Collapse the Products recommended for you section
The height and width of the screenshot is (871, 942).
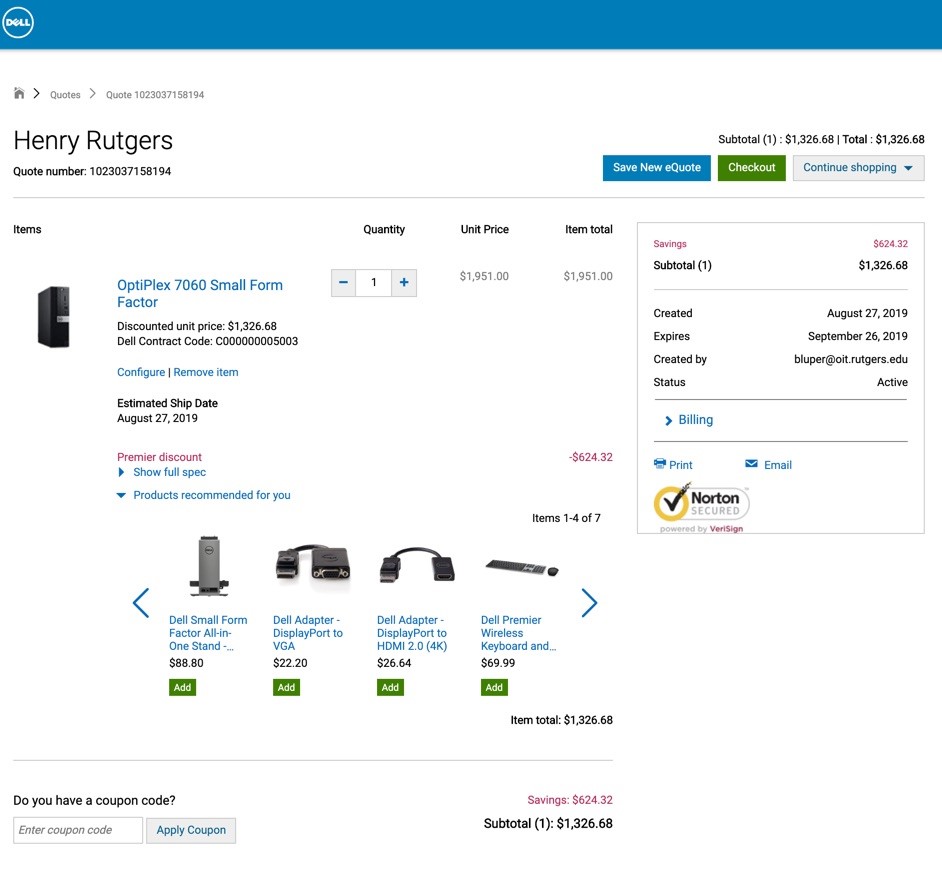click(x=203, y=495)
